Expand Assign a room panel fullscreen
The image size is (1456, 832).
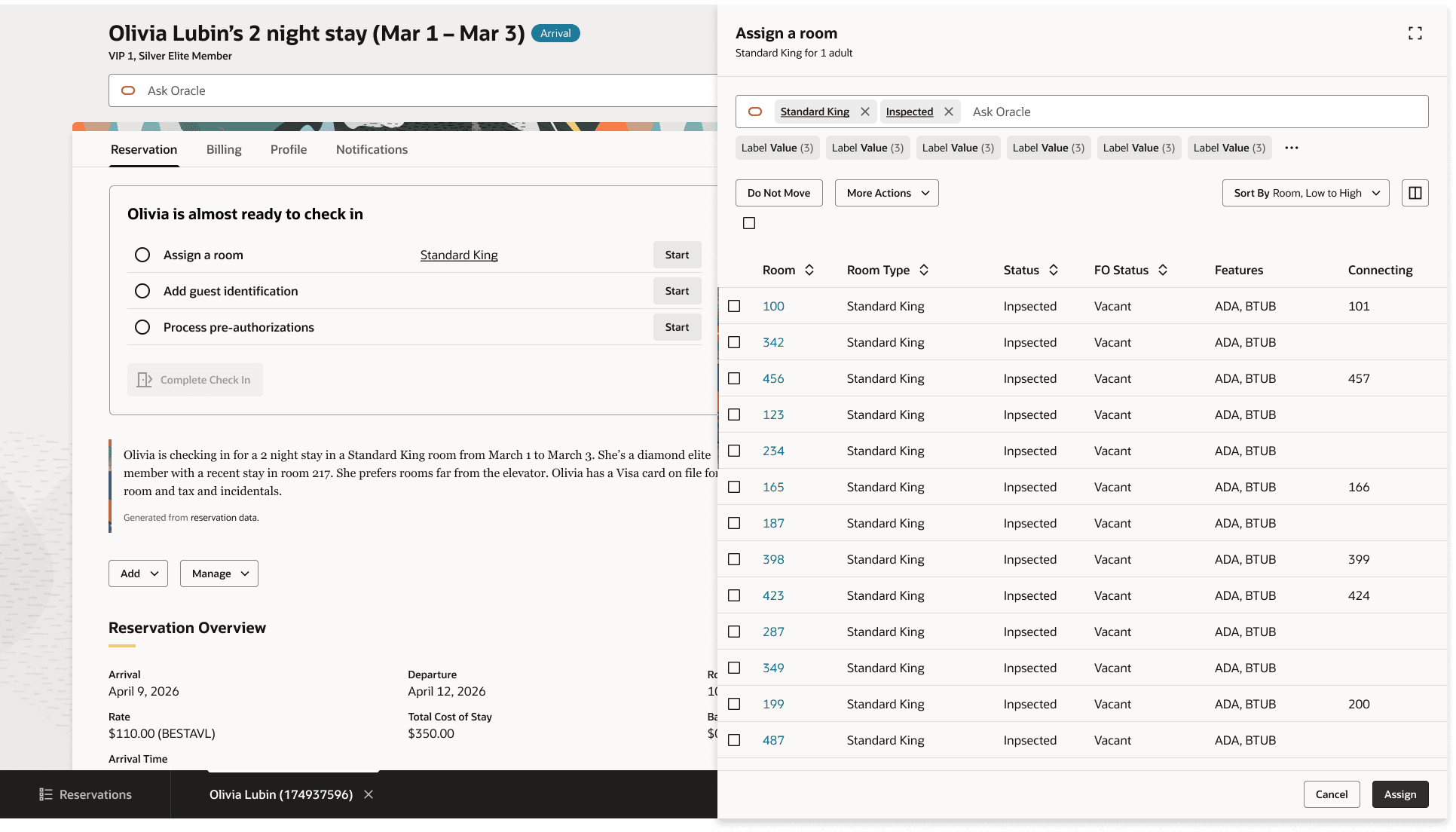(1415, 33)
